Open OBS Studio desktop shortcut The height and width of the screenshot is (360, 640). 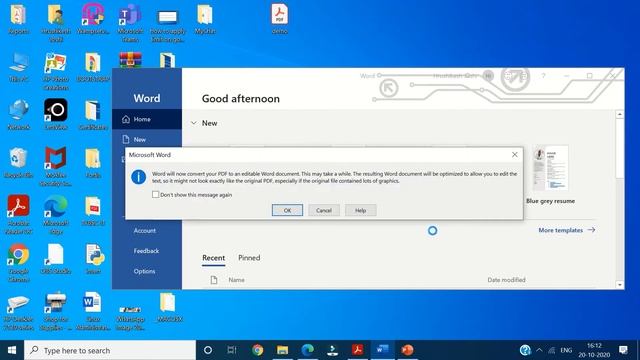[56, 259]
